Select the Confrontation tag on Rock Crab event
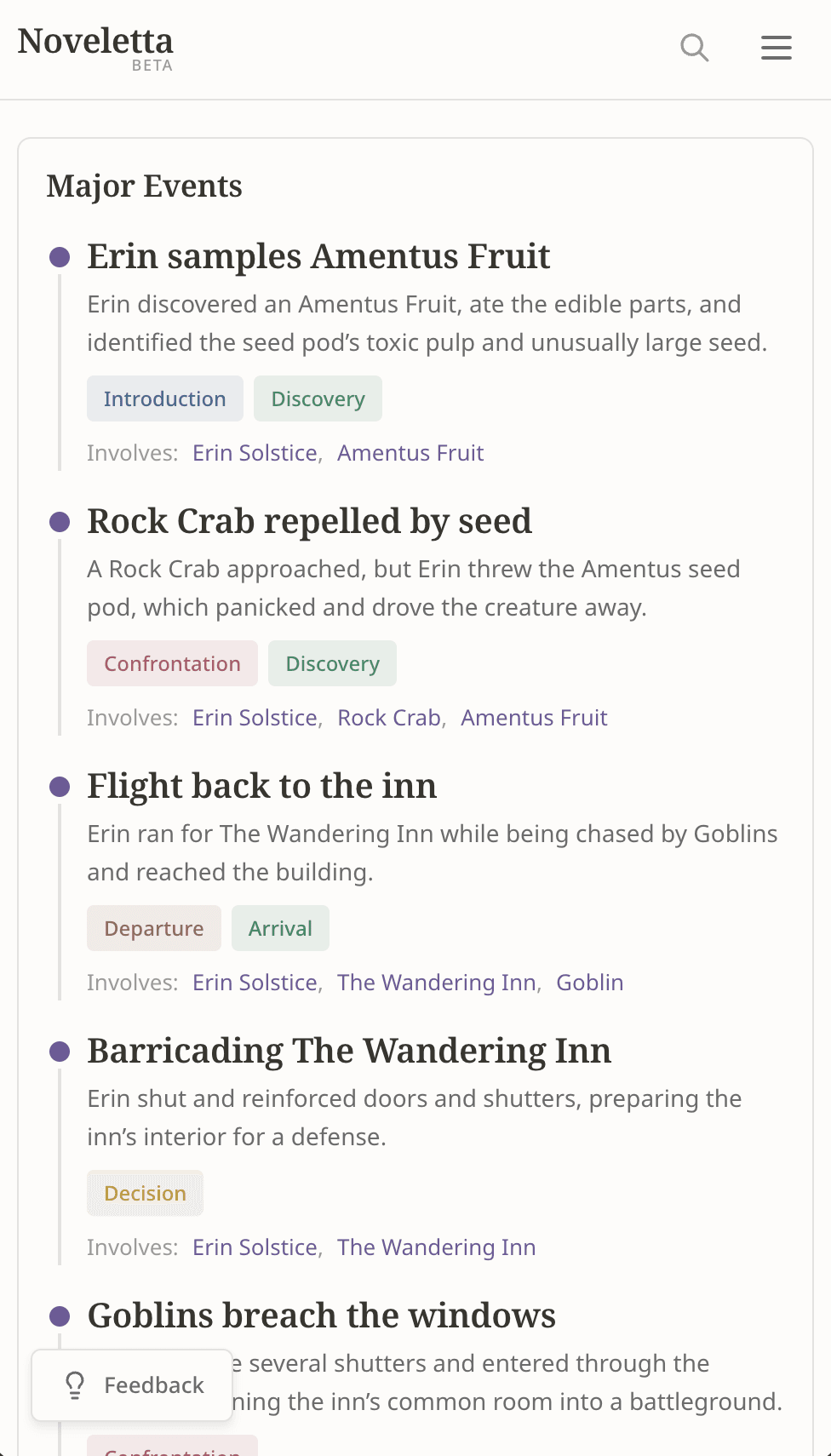Image resolution: width=831 pixels, height=1456 pixels. point(172,663)
